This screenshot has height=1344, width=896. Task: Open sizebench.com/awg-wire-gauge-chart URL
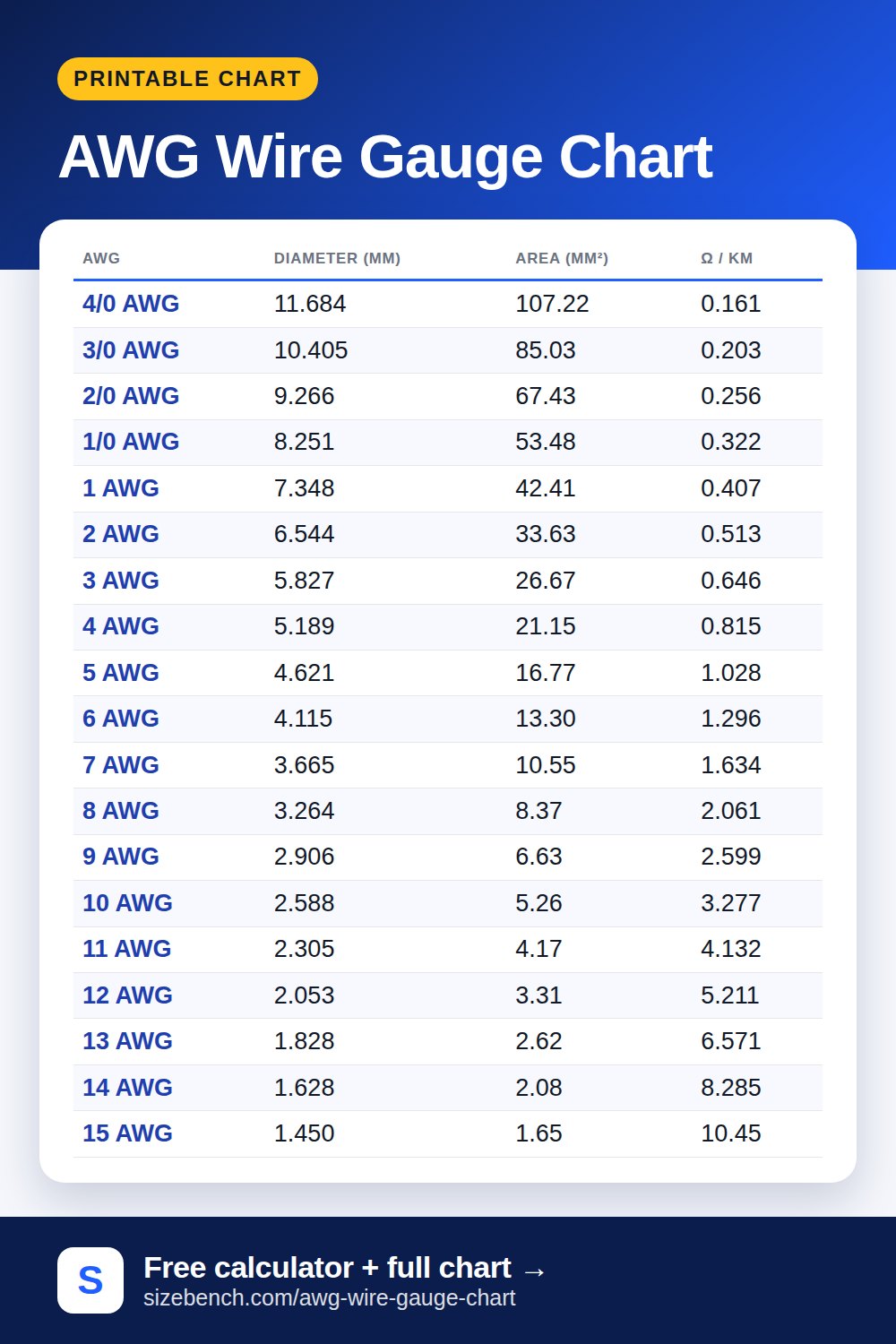[329, 1298]
